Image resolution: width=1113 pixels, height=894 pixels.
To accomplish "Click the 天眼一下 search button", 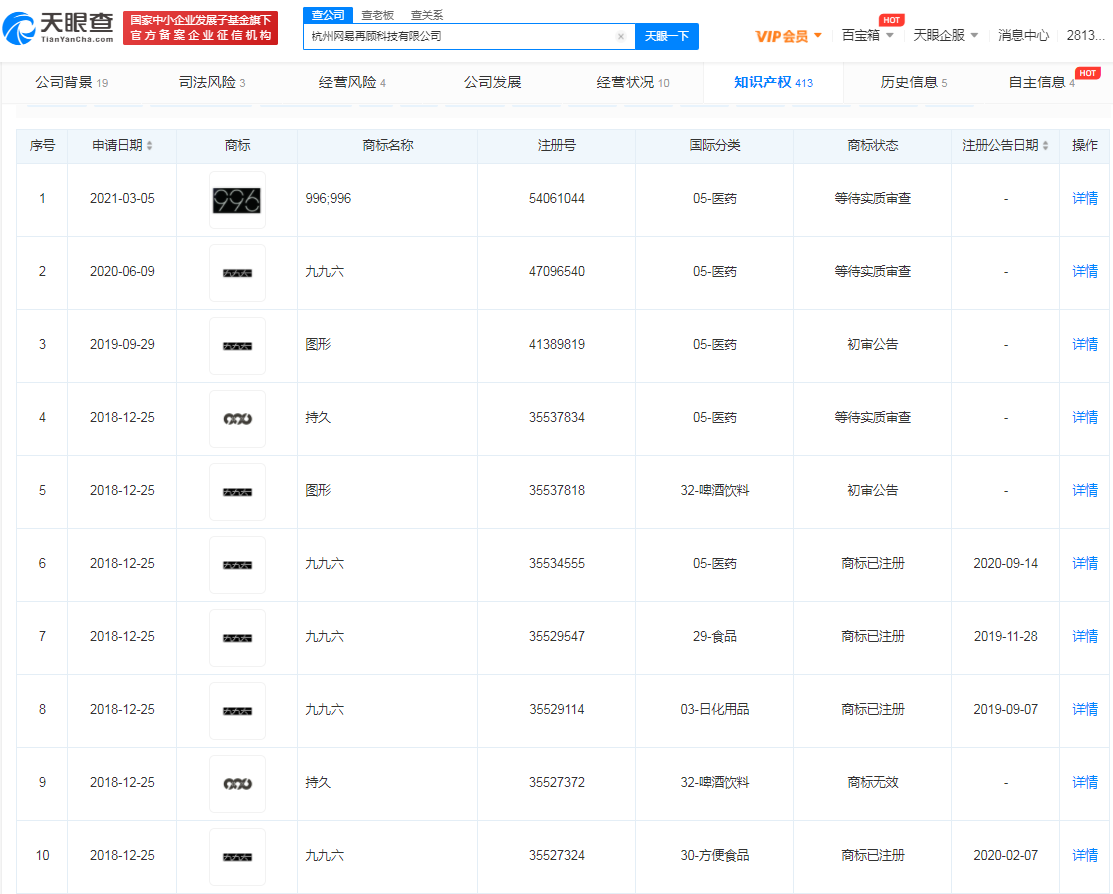I will pos(667,35).
